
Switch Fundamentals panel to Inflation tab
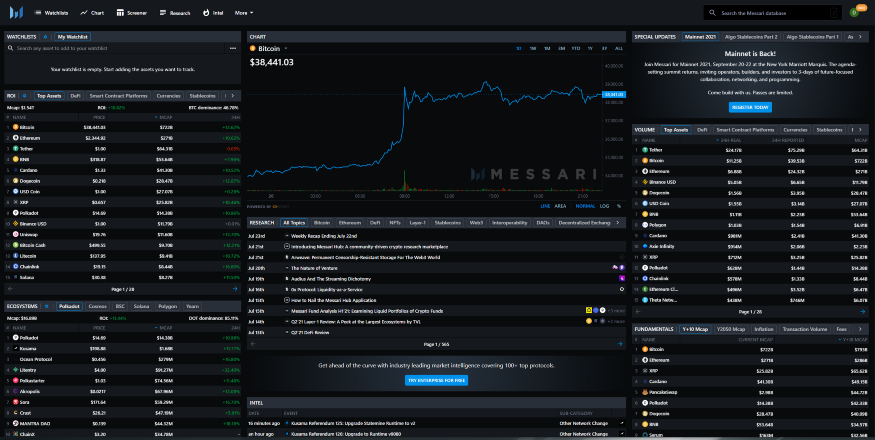[764, 329]
